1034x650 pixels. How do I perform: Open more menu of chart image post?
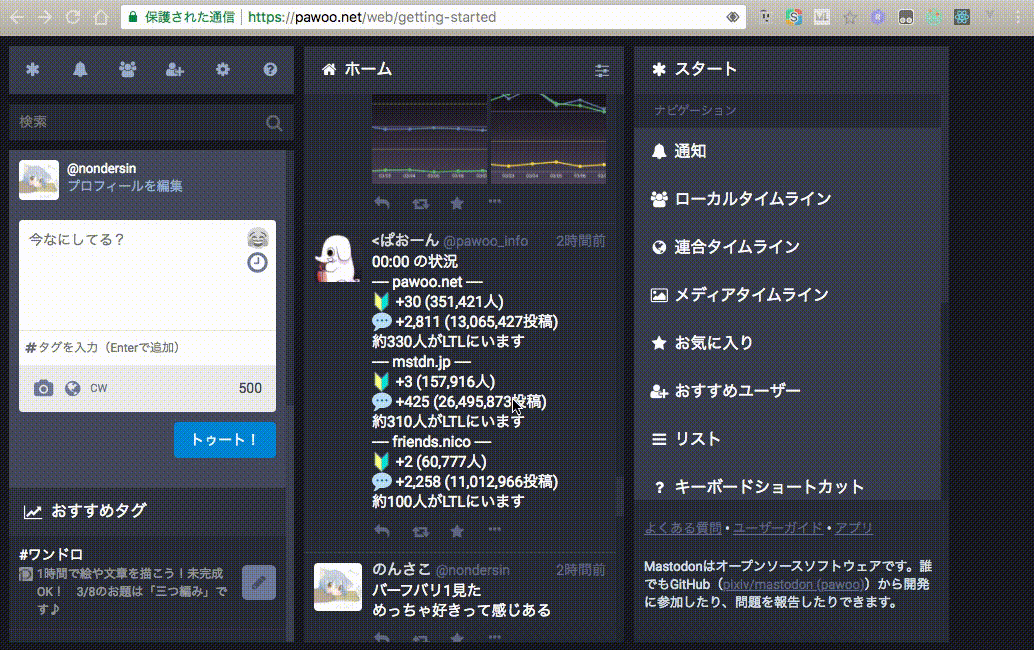495,202
